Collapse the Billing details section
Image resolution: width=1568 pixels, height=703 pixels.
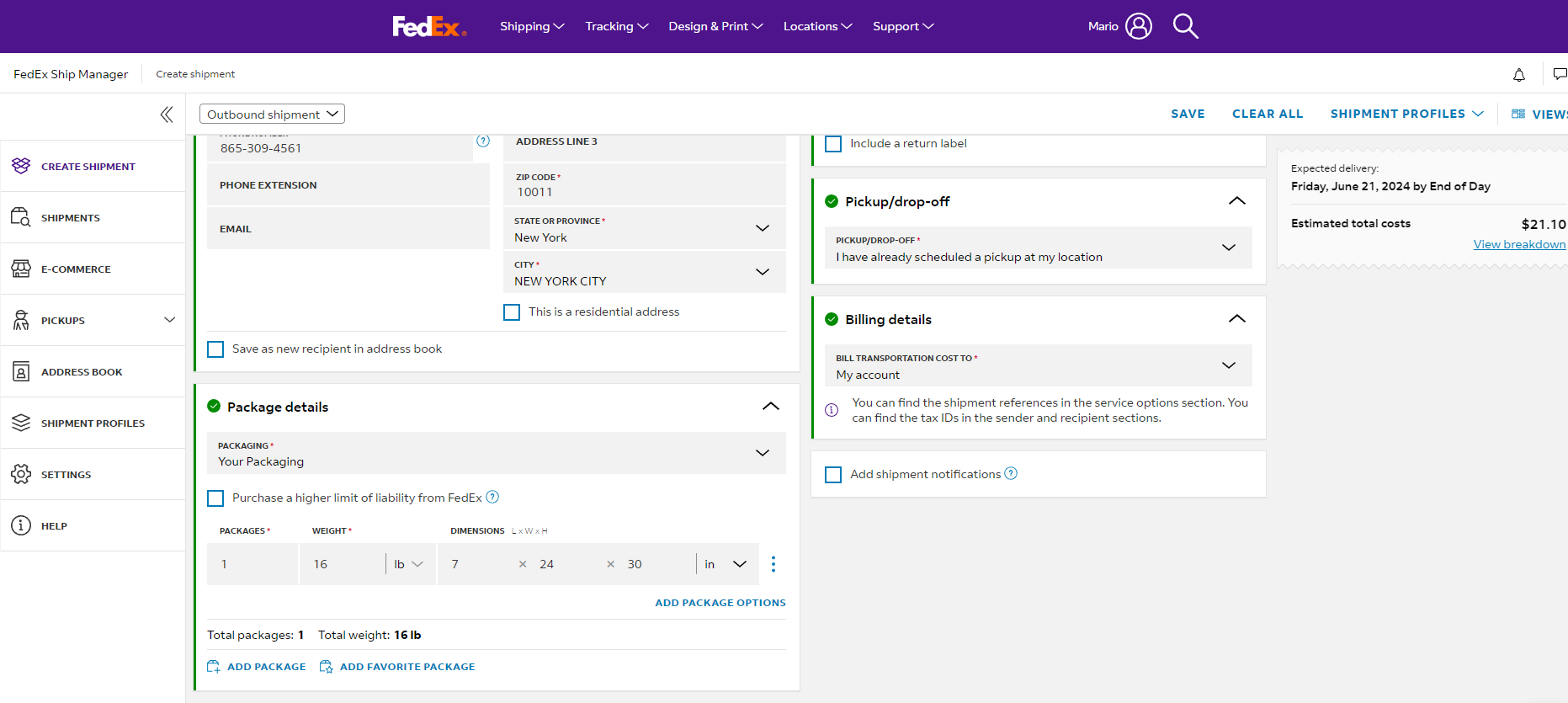(x=1237, y=318)
